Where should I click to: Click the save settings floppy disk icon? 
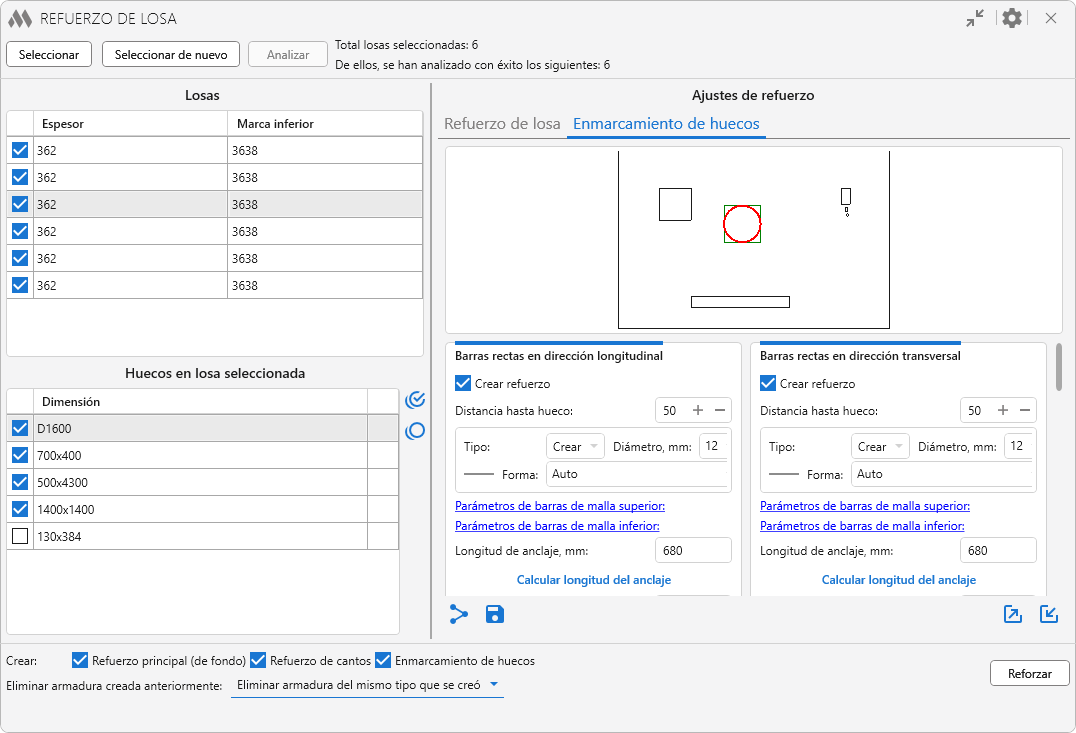pos(494,614)
